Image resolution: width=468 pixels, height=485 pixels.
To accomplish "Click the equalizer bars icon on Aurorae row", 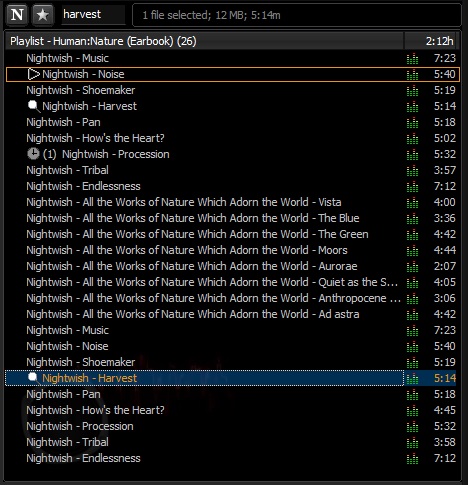I will [412, 266].
